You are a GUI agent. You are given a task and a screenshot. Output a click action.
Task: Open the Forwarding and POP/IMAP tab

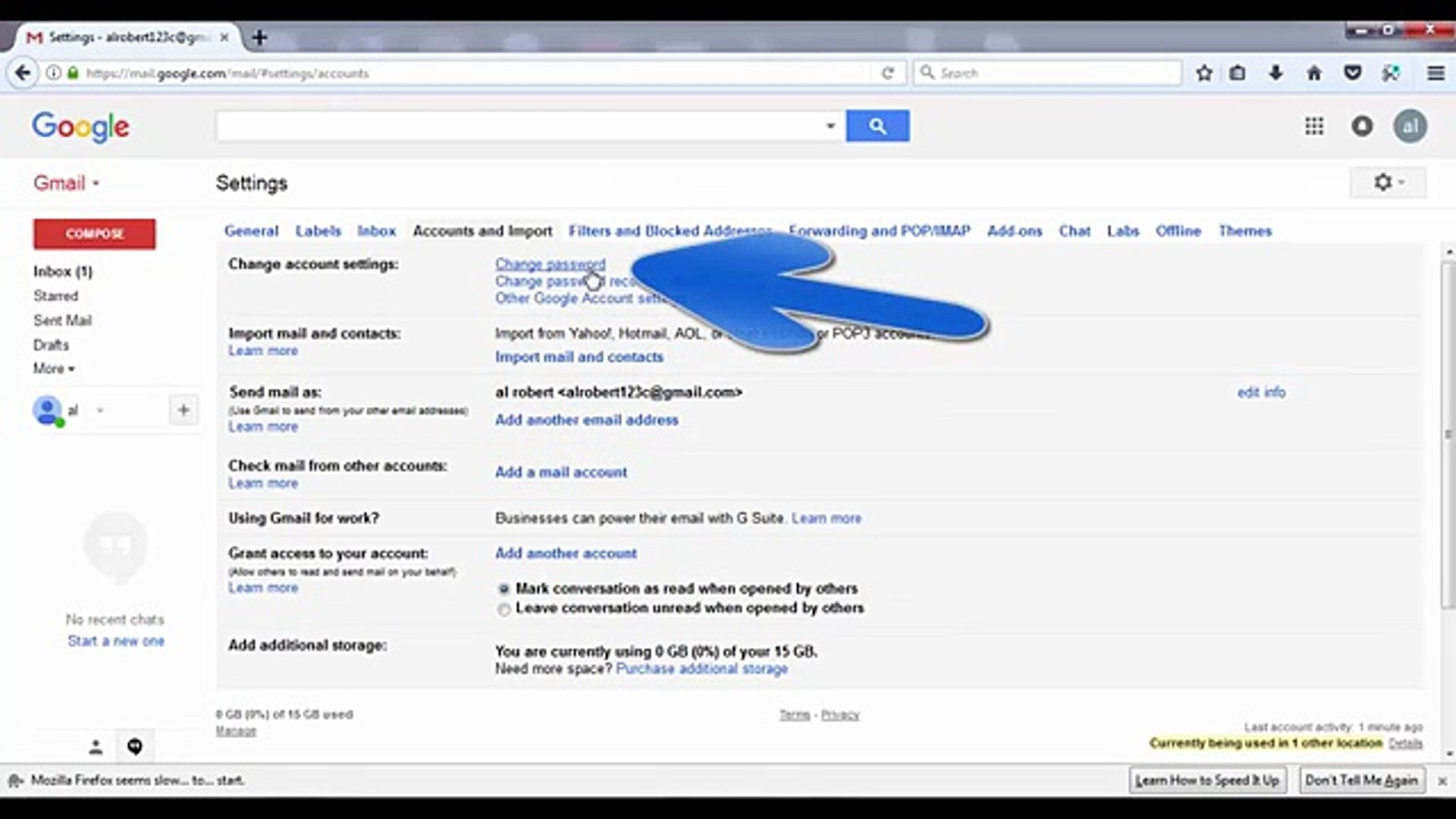[x=879, y=231]
